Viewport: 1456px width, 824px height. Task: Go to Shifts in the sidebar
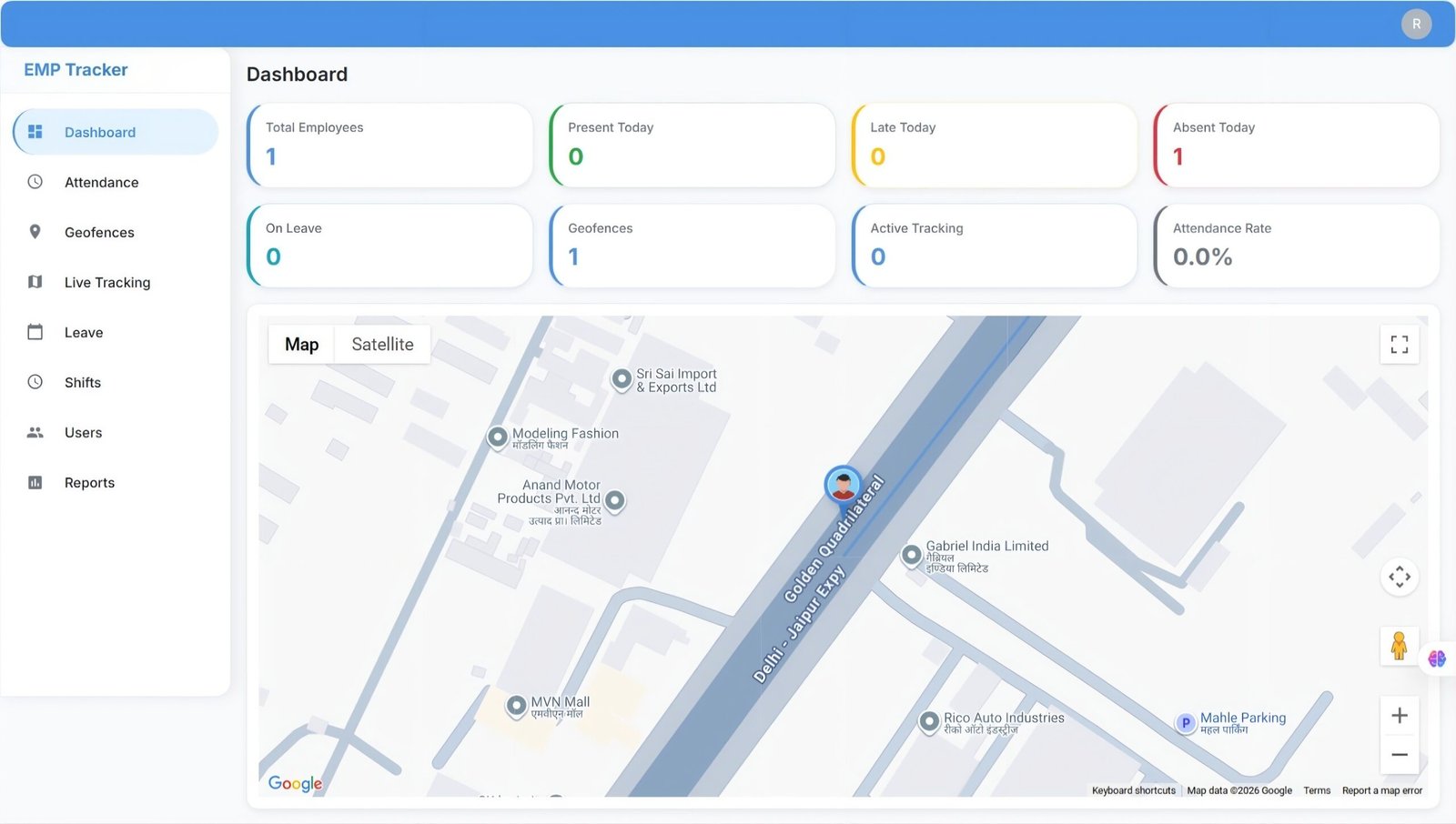(x=83, y=382)
